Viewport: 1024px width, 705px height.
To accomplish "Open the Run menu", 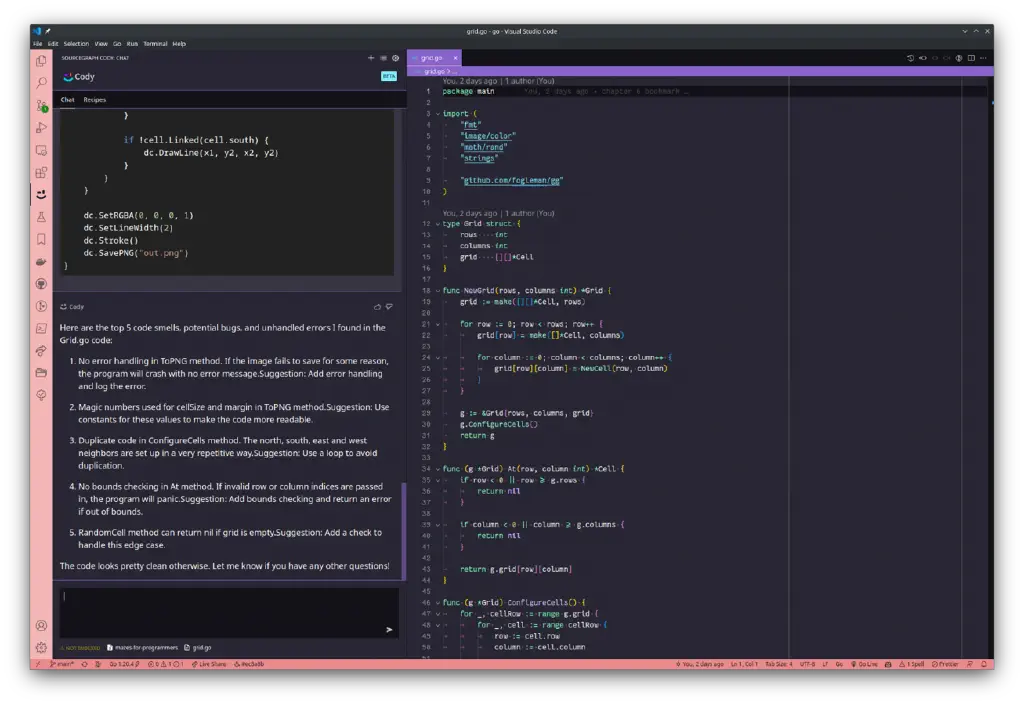I will 132,44.
